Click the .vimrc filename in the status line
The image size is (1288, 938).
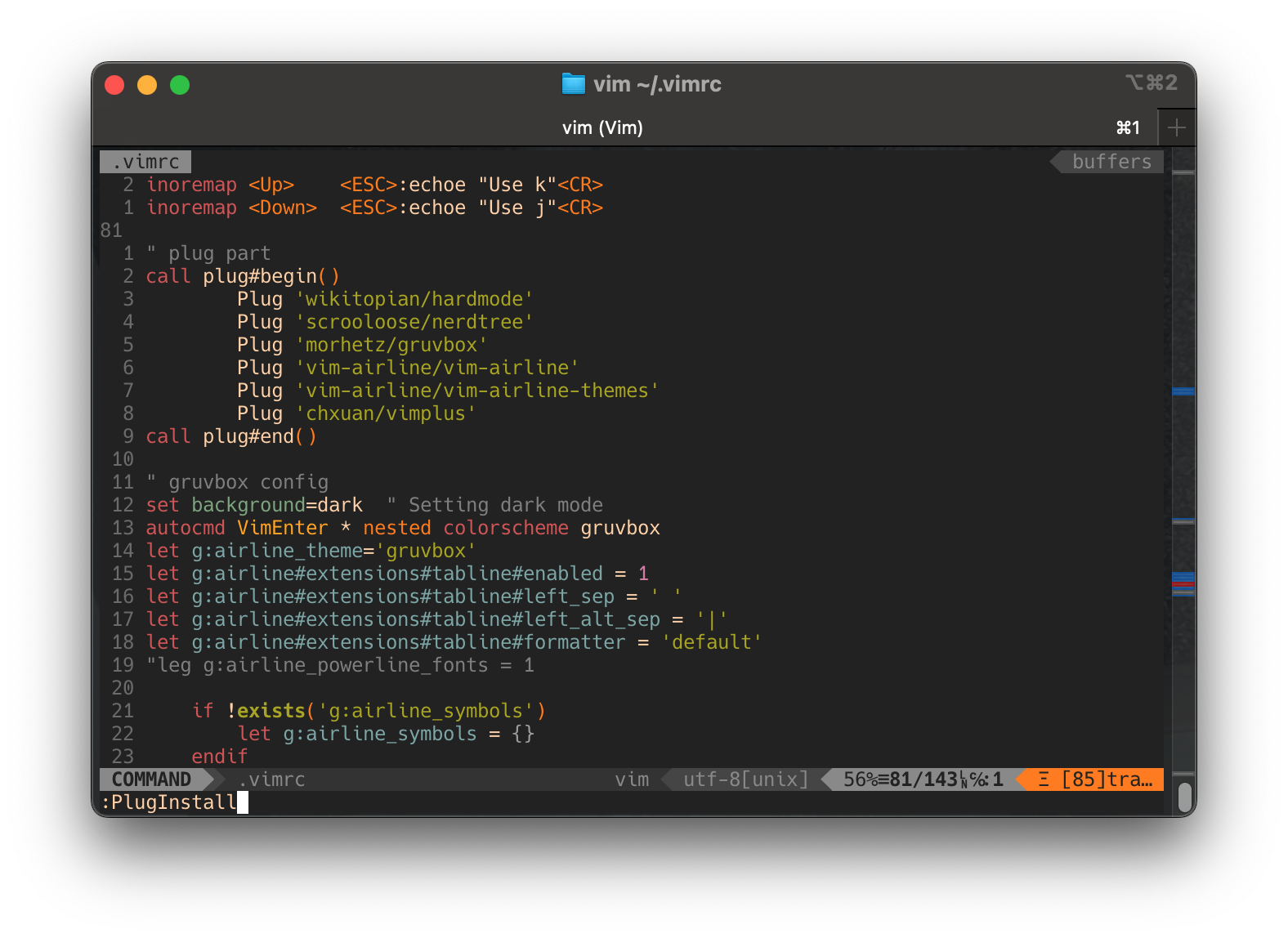[272, 779]
